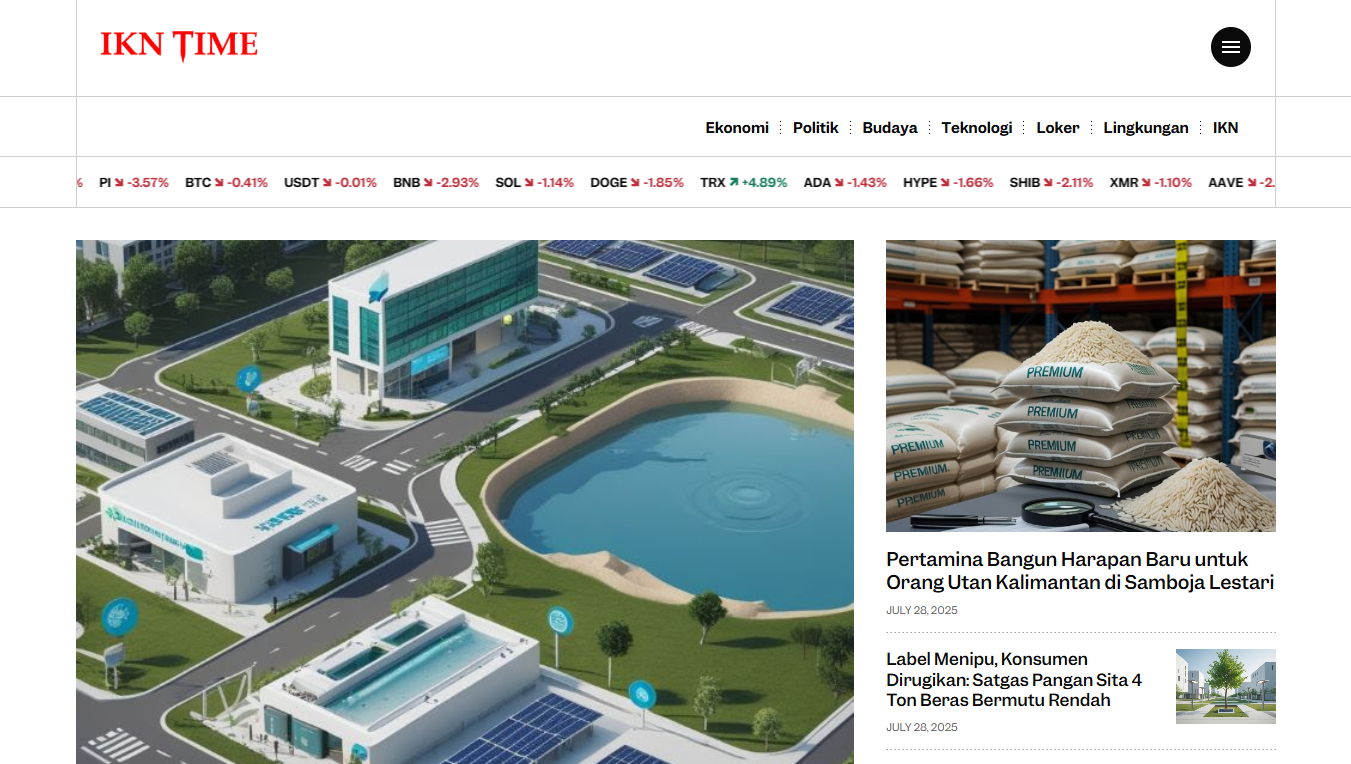Open the SOL ticker entry
Viewport: 1351px width, 764px height.
[534, 183]
